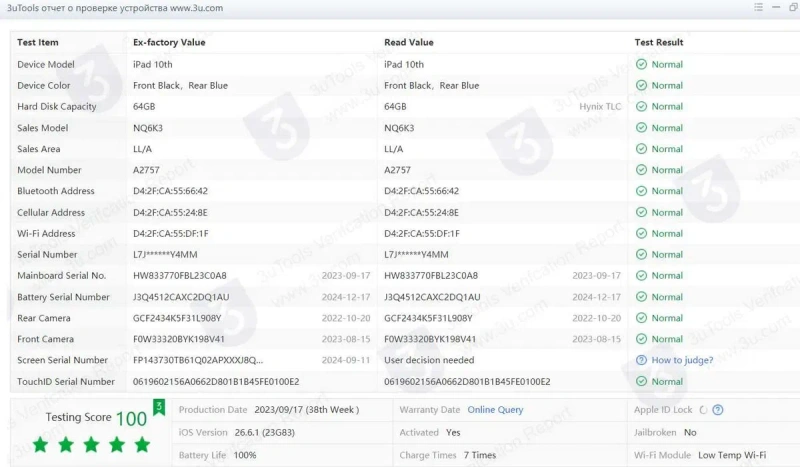This screenshot has height=467, width=800.
Task: Select read Cellular address D4:2F:CA:55:24:8E
Action: pos(421,212)
